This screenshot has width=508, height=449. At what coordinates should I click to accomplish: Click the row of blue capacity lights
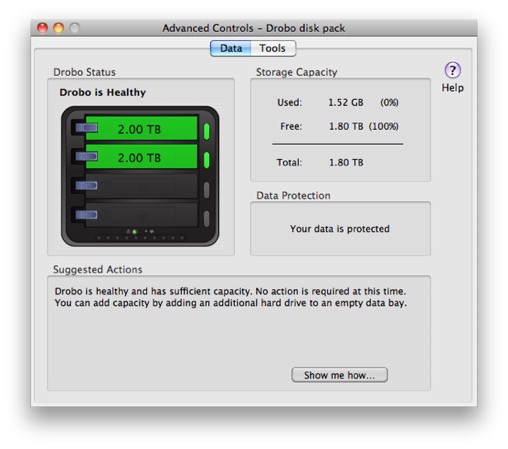tap(140, 238)
